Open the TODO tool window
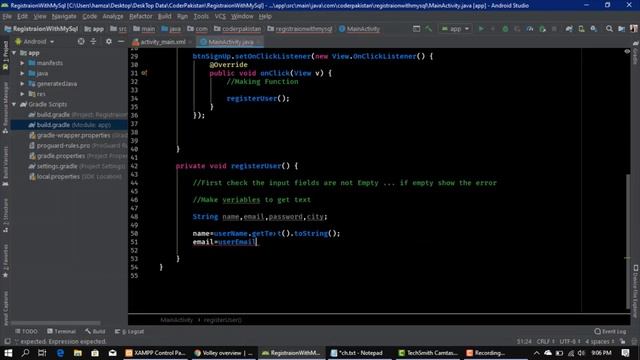Screen dimensions: 640x360 26,331
